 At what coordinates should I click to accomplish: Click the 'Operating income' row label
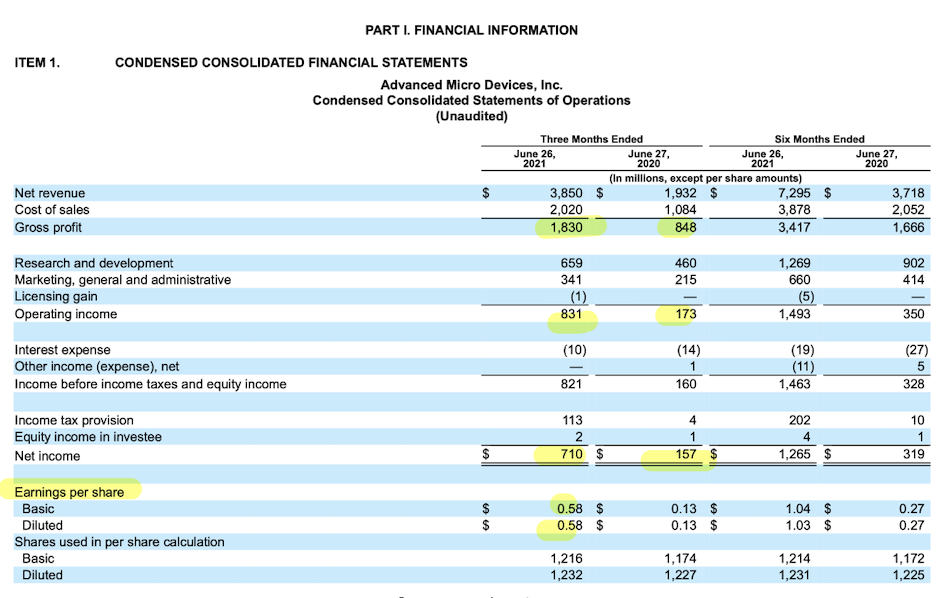[66, 314]
